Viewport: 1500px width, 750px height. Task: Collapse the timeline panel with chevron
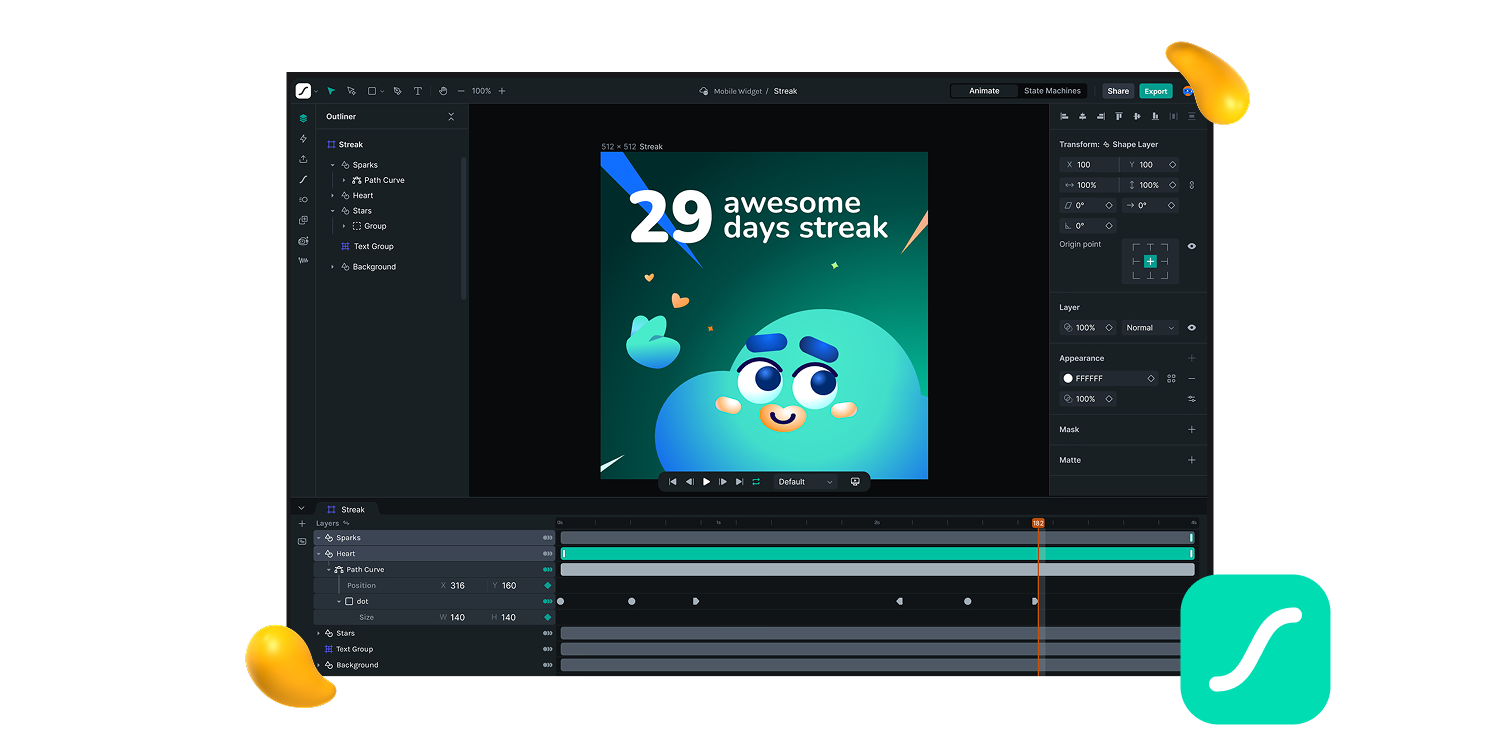coord(301,508)
